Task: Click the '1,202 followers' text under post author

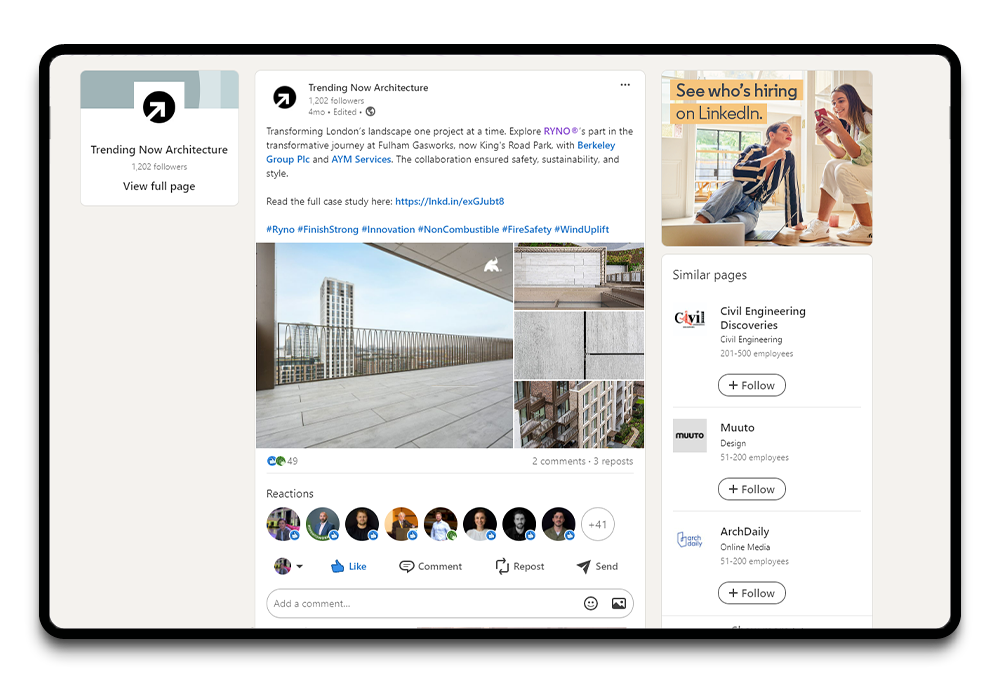Action: (x=336, y=101)
